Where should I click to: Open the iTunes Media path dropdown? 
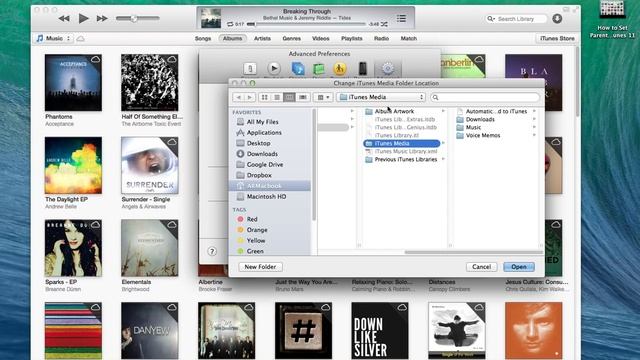(381, 97)
